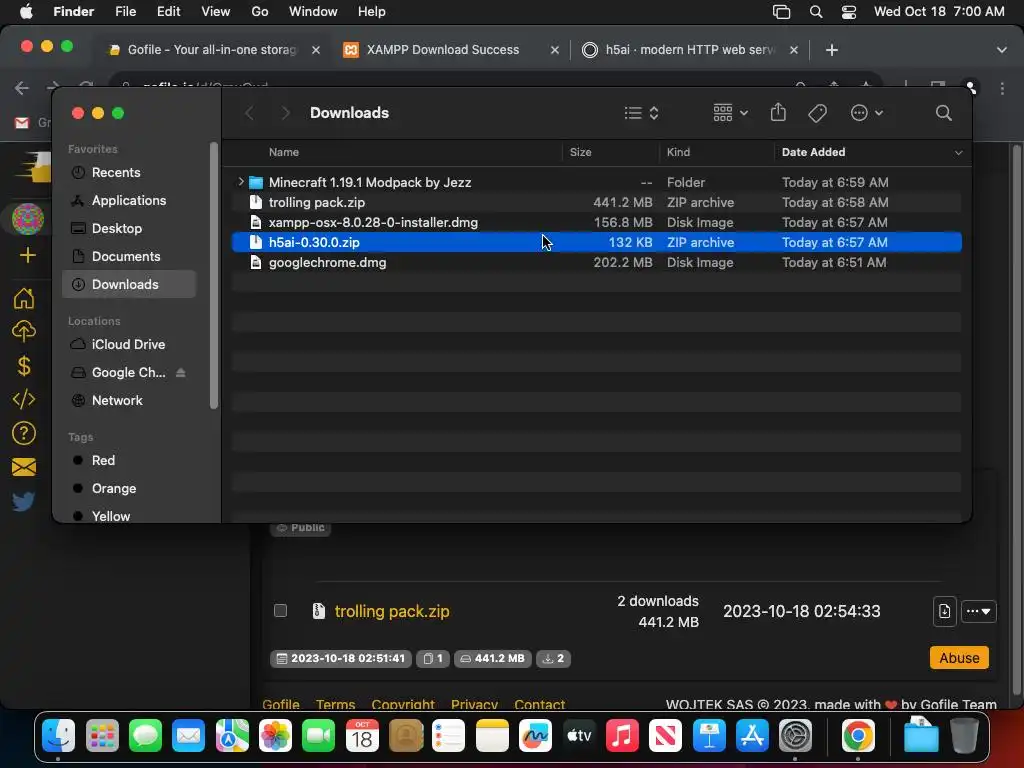Open the View menu in menu bar
This screenshot has width=1024, height=768.
point(216,11)
